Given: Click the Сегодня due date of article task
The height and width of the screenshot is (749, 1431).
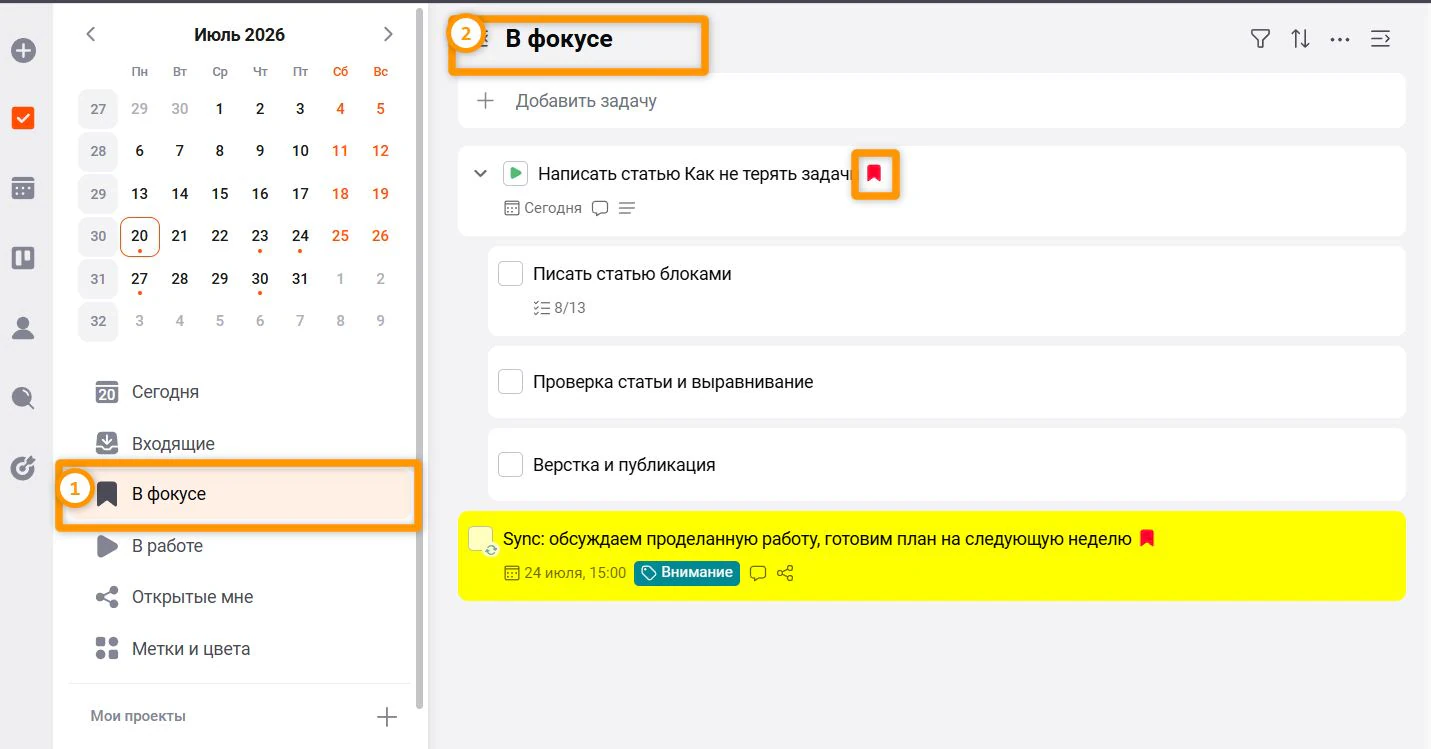Looking at the screenshot, I should tap(543, 208).
